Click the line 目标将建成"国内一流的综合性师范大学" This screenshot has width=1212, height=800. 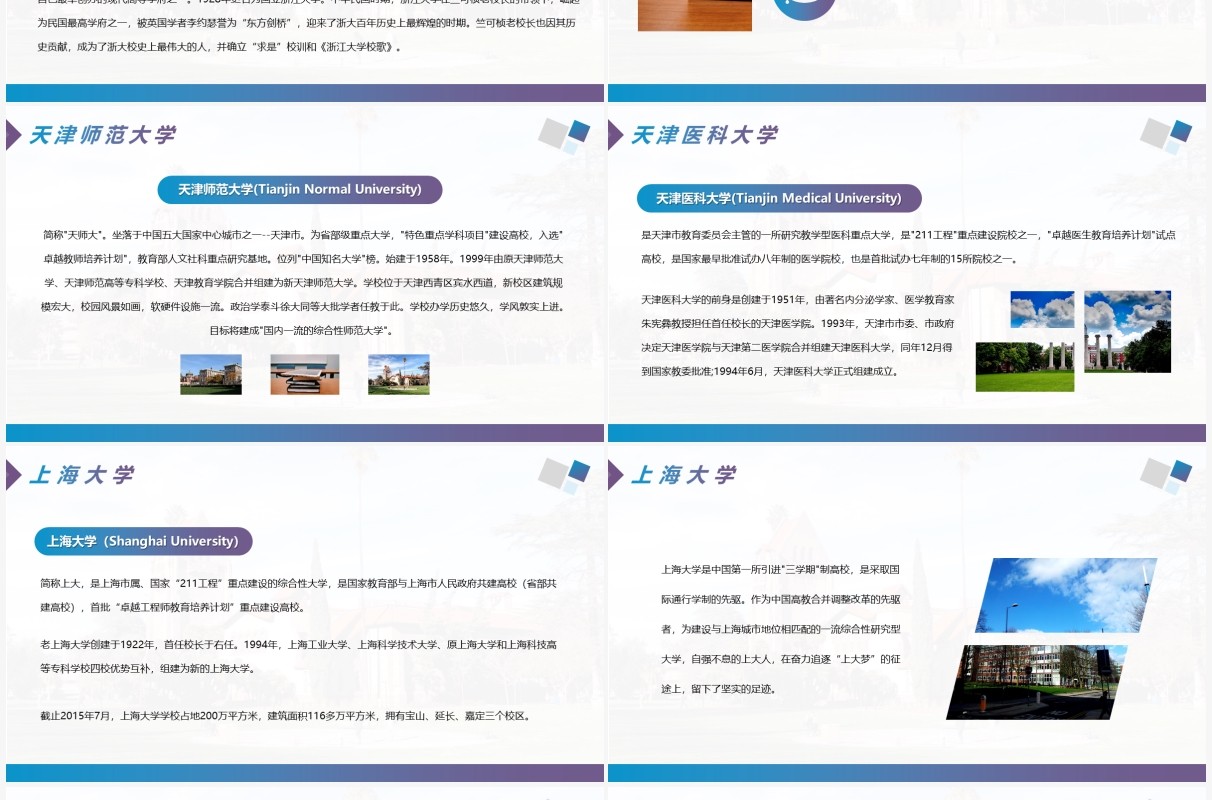(x=302, y=331)
